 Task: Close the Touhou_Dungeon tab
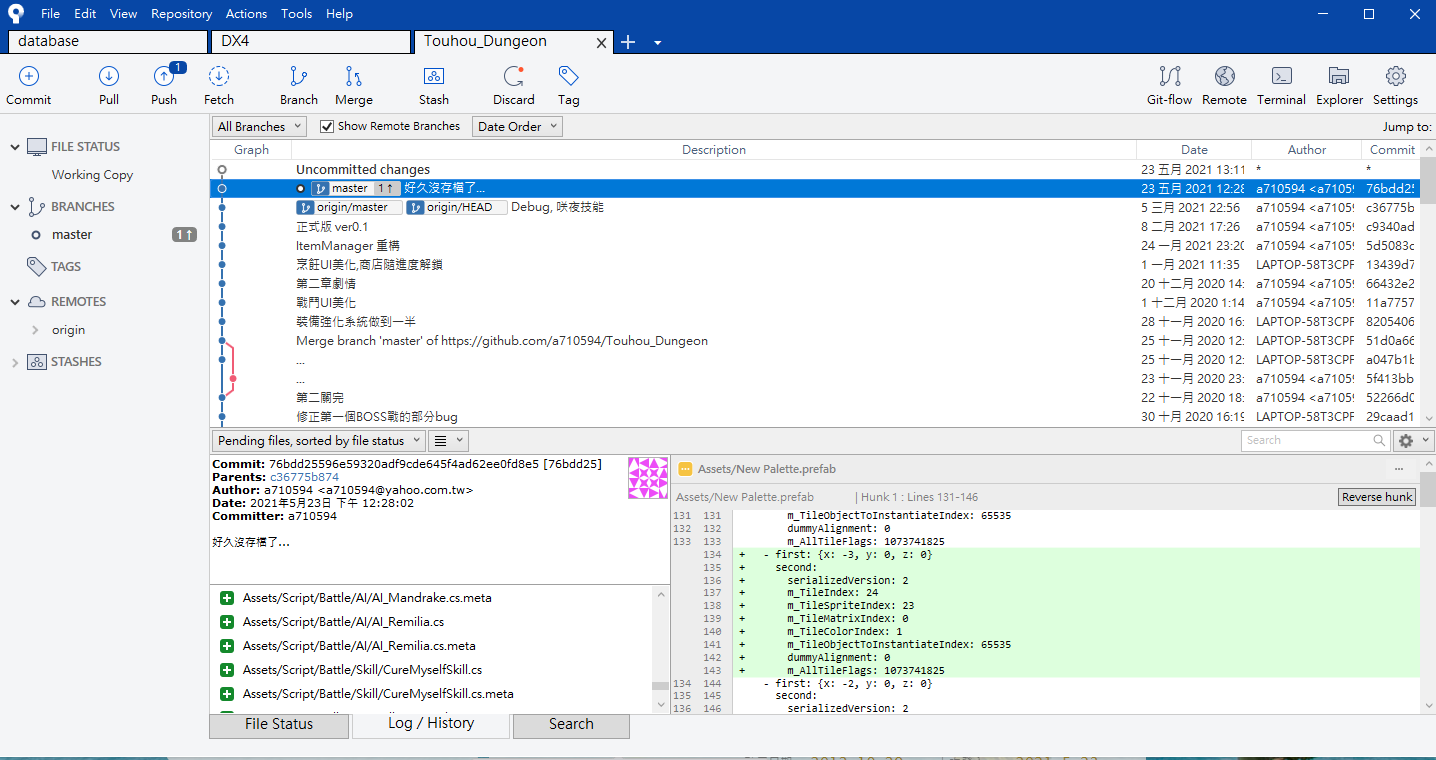(x=601, y=43)
